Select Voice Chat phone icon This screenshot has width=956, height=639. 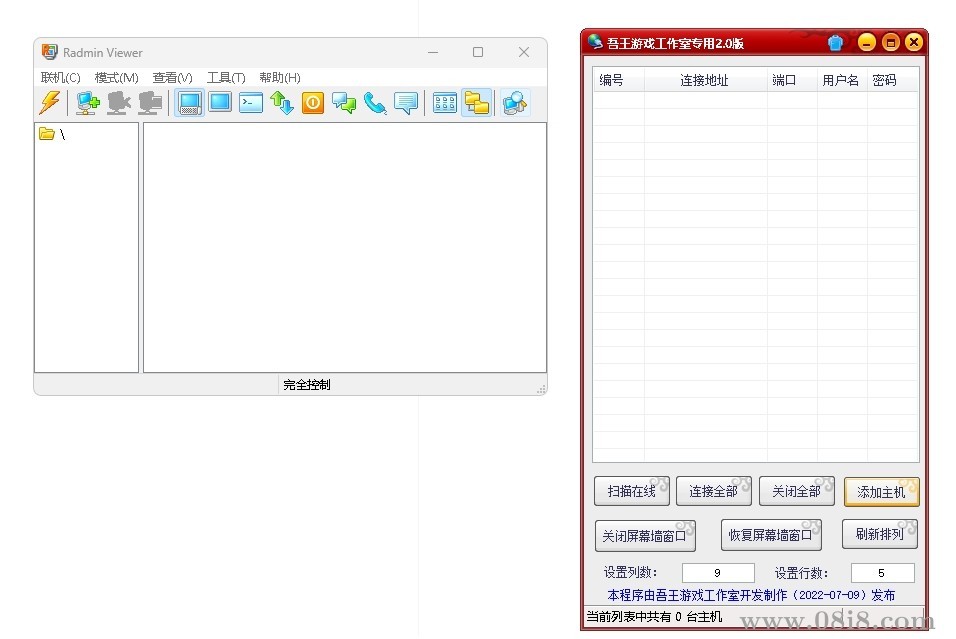tap(375, 102)
